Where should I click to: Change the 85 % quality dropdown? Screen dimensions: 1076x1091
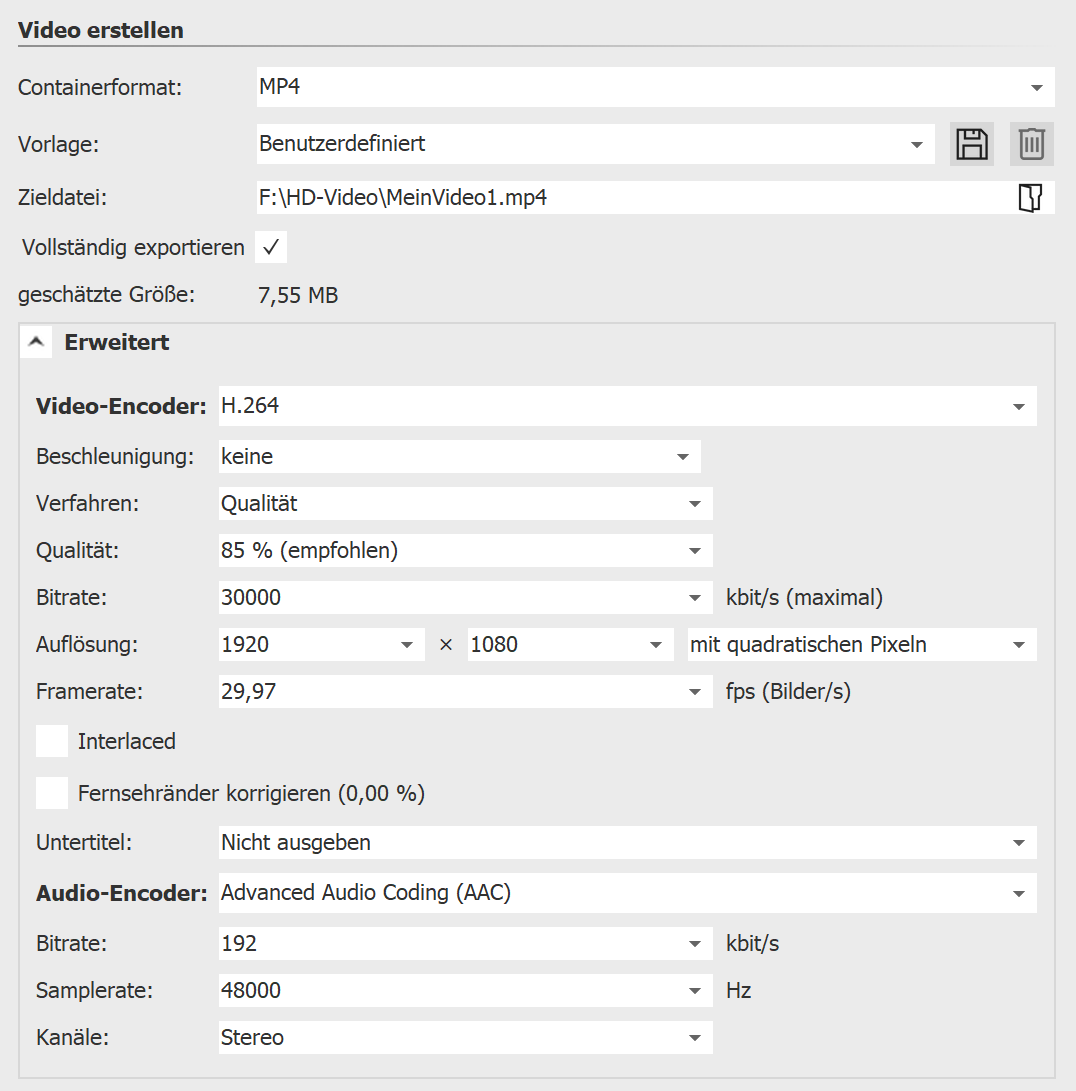tap(695, 551)
